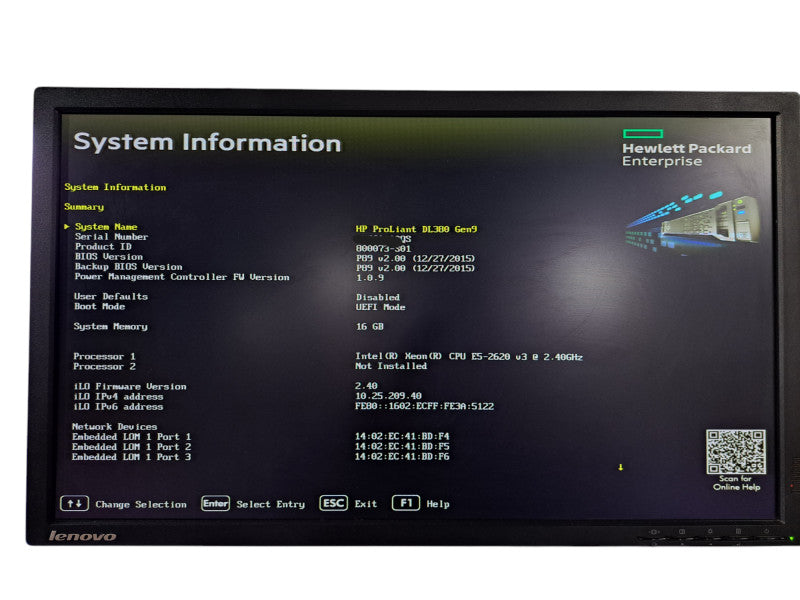This screenshot has height=600, width=800.
Task: Click the Enter key icon
Action: [215, 504]
